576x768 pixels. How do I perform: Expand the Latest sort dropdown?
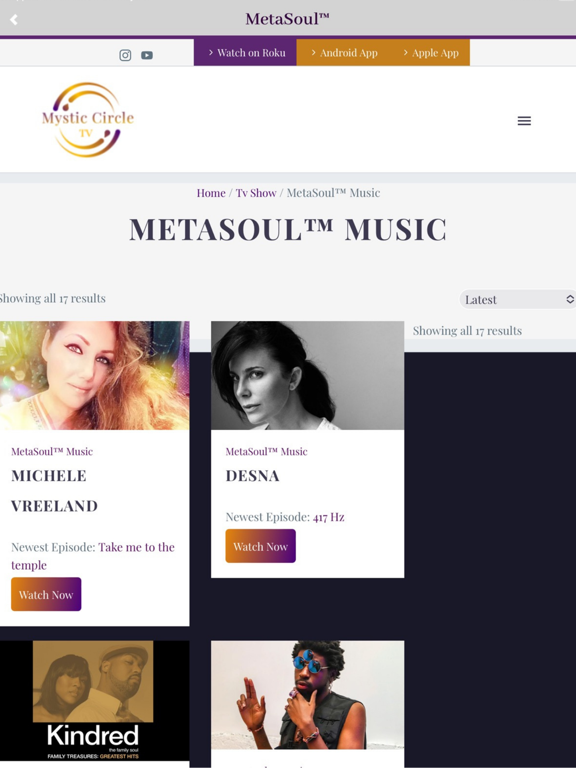tap(518, 299)
